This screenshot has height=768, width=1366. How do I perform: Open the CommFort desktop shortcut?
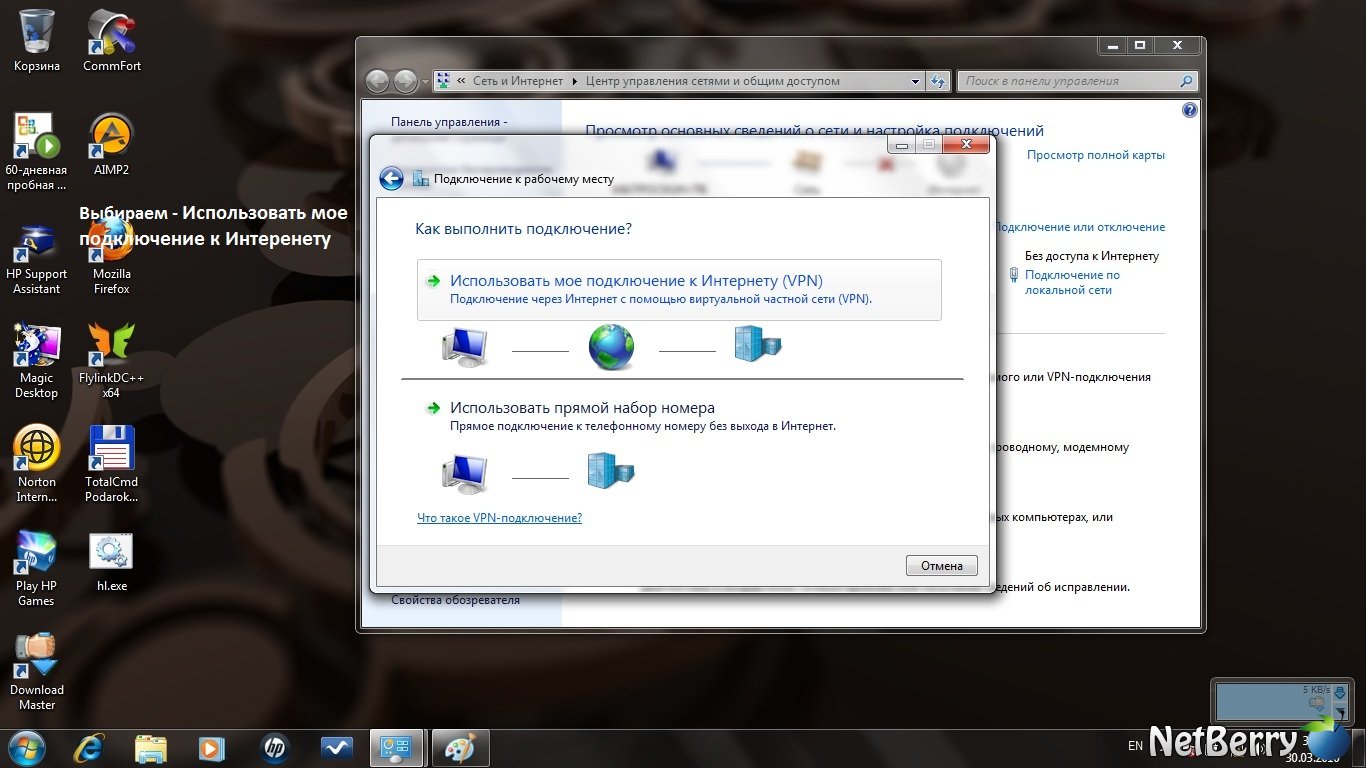click(x=112, y=40)
